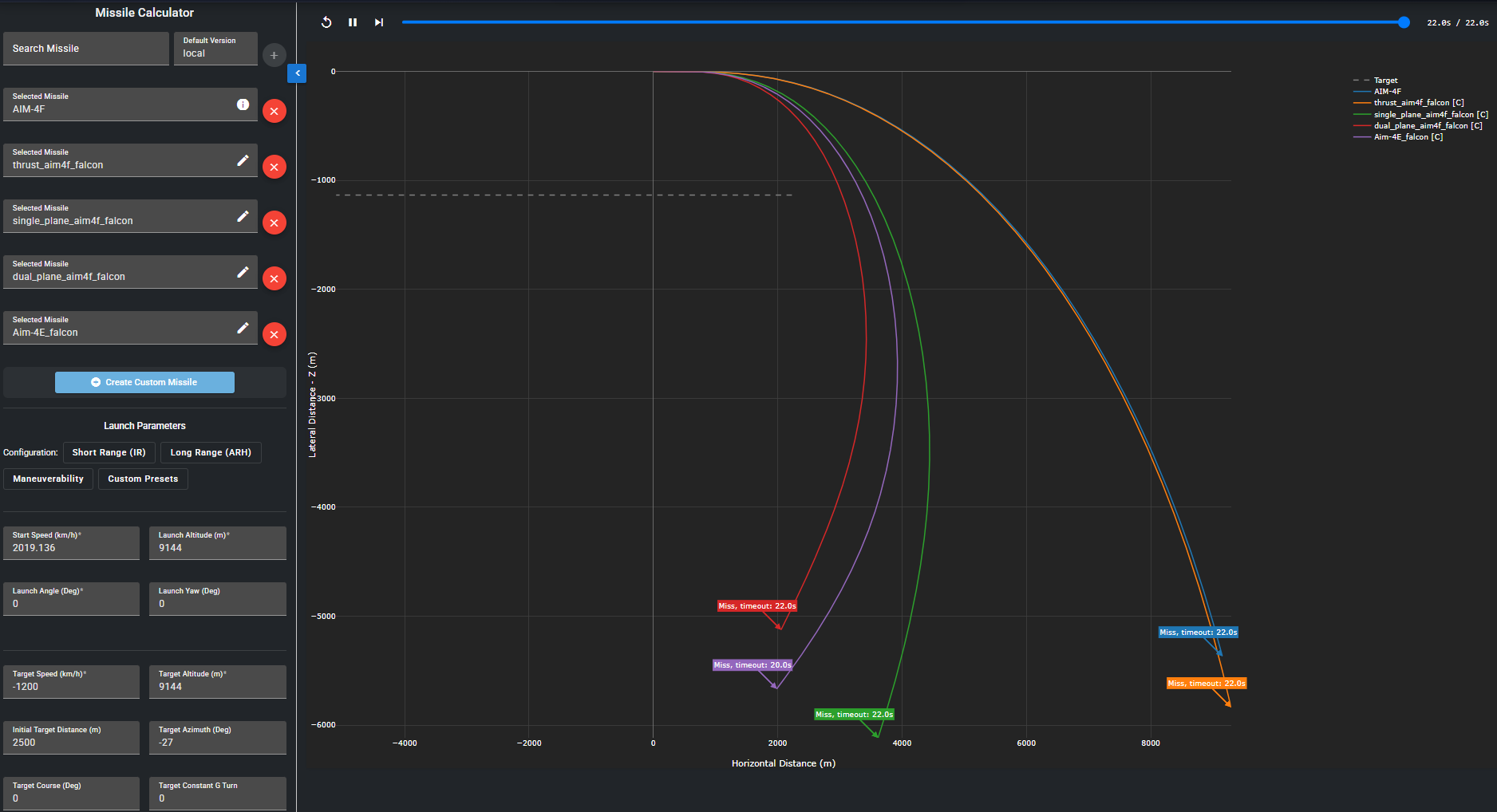1497x812 pixels.
Task: Click Create Custom Missile button
Action: tap(144, 382)
